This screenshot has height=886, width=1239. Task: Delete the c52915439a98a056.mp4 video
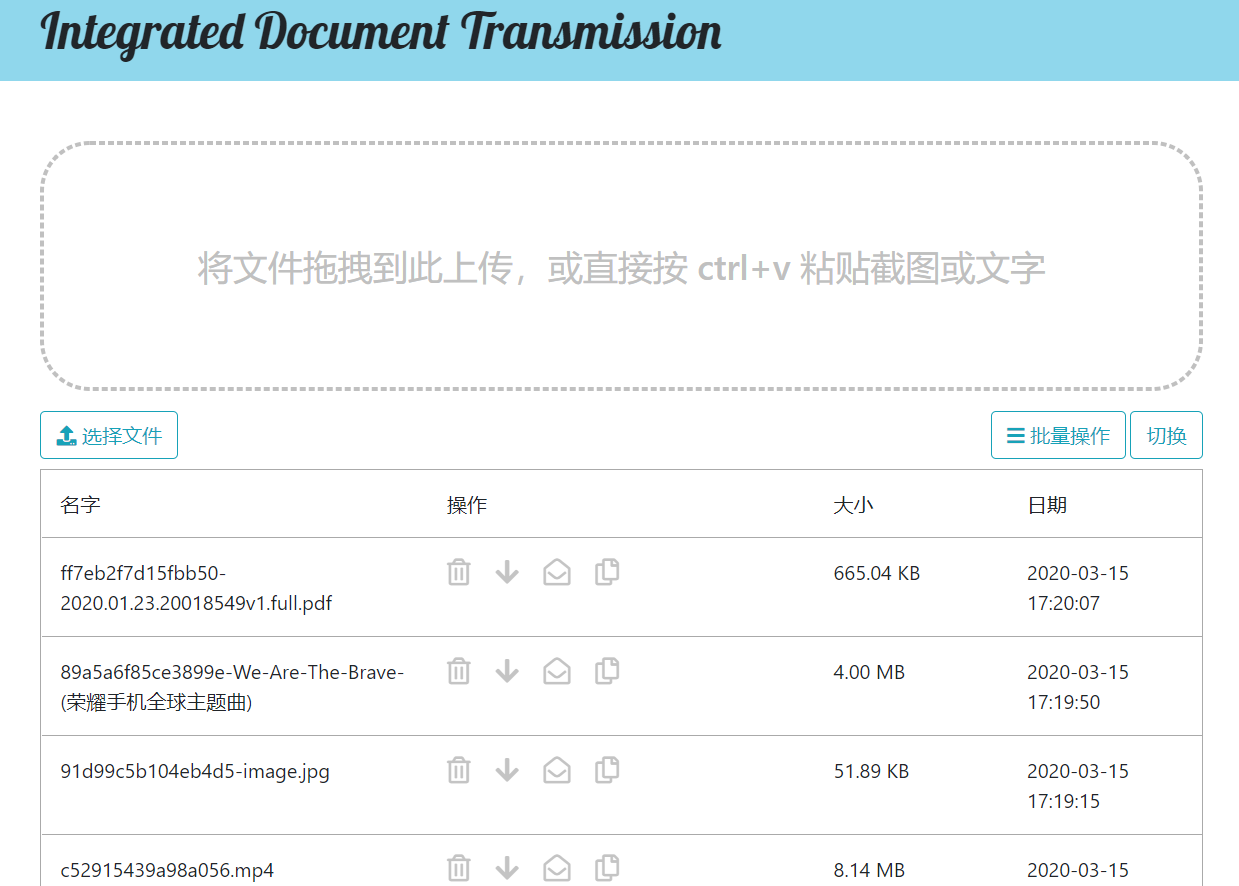point(458,868)
